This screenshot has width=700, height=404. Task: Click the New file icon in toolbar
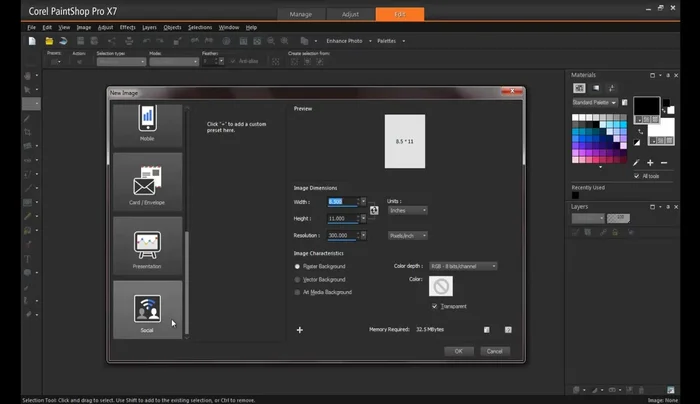(x=33, y=41)
